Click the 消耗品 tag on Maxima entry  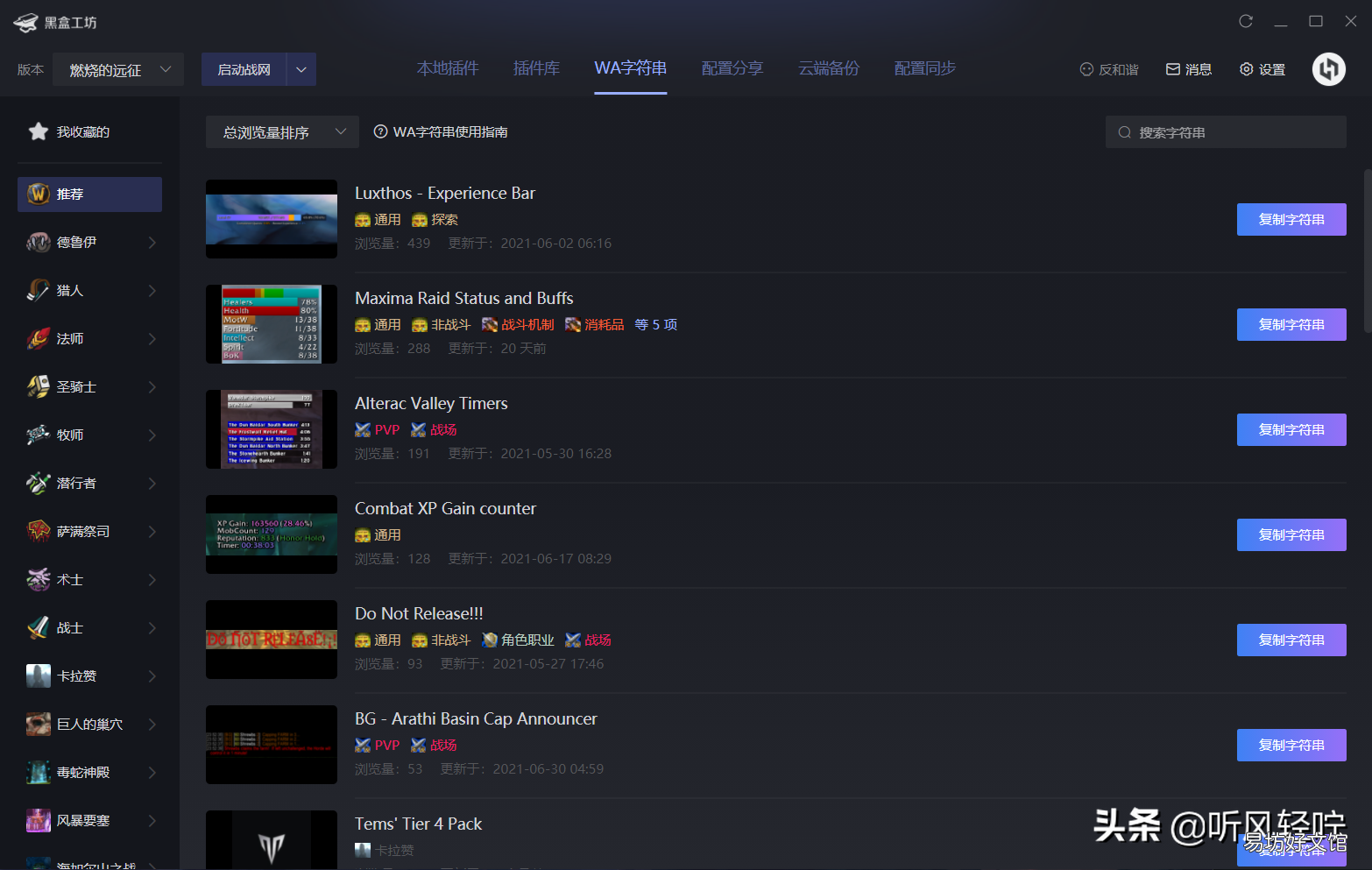(x=594, y=324)
